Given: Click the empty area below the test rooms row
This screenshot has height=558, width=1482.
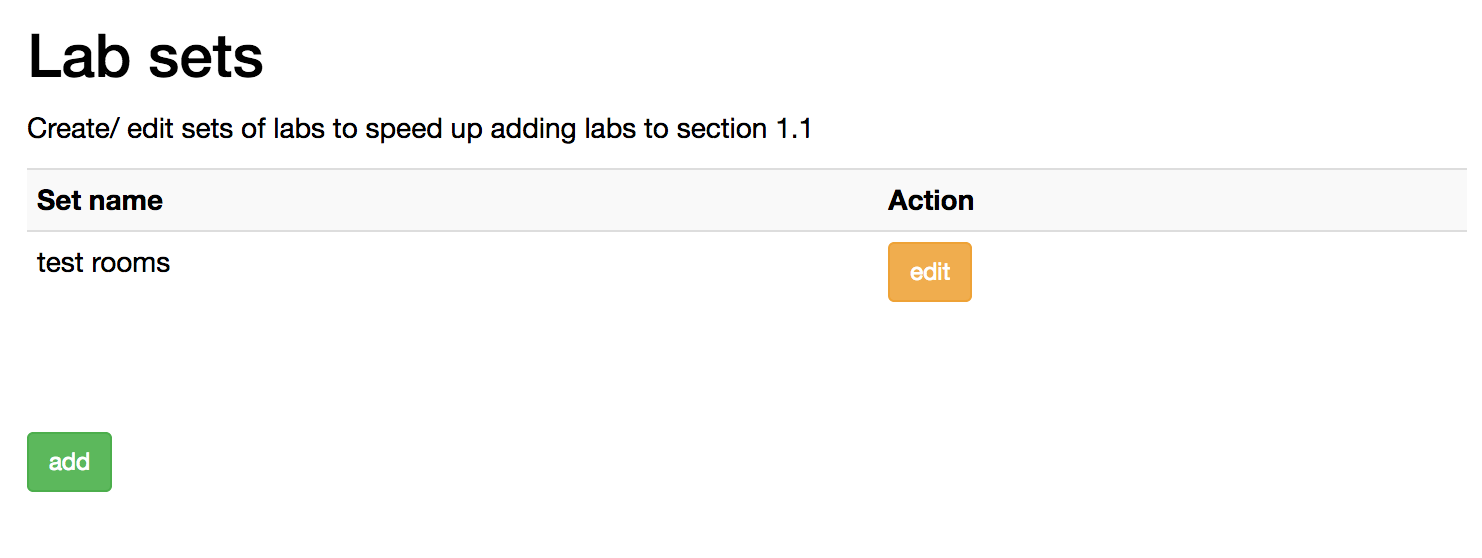Looking at the screenshot, I should pos(450,360).
